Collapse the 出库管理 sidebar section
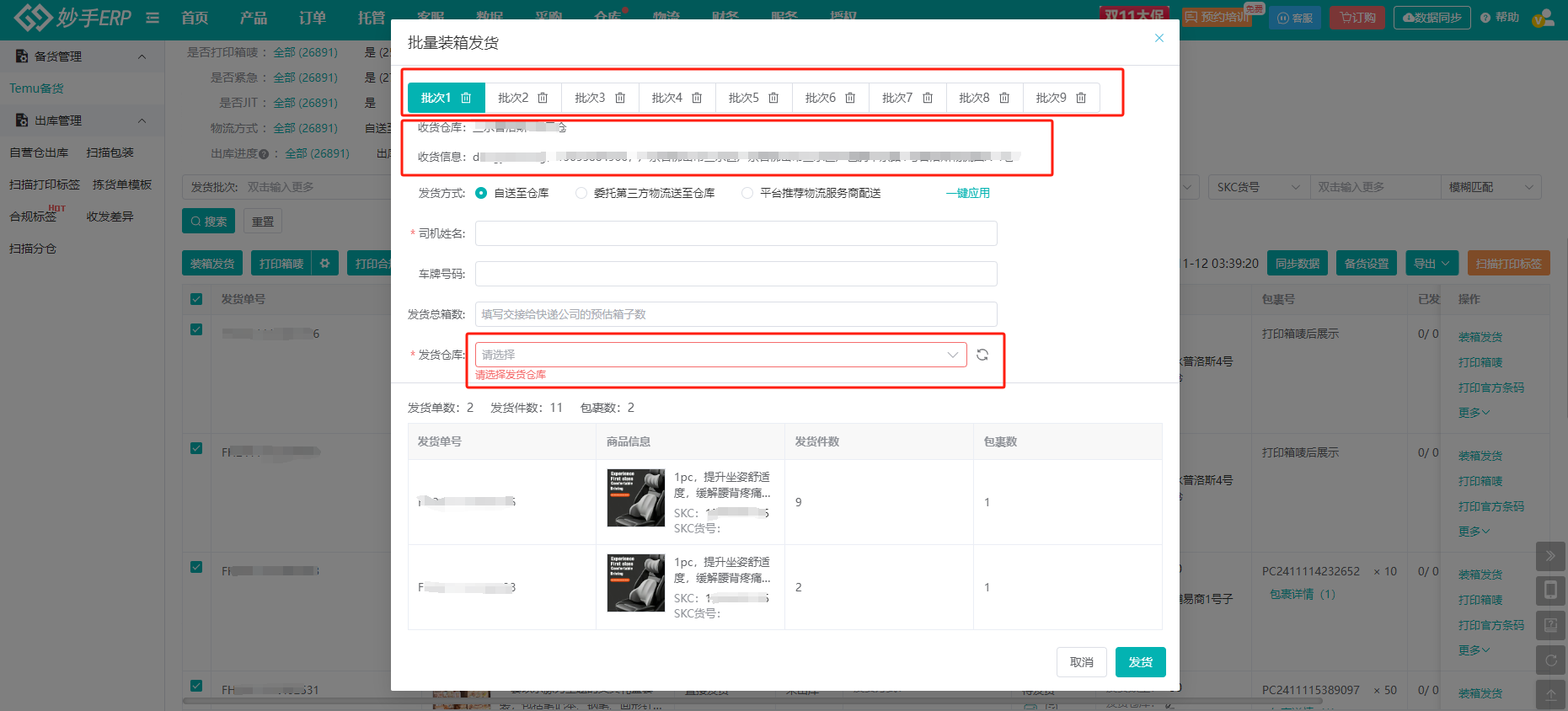This screenshot has width=1568, height=711. 142,120
